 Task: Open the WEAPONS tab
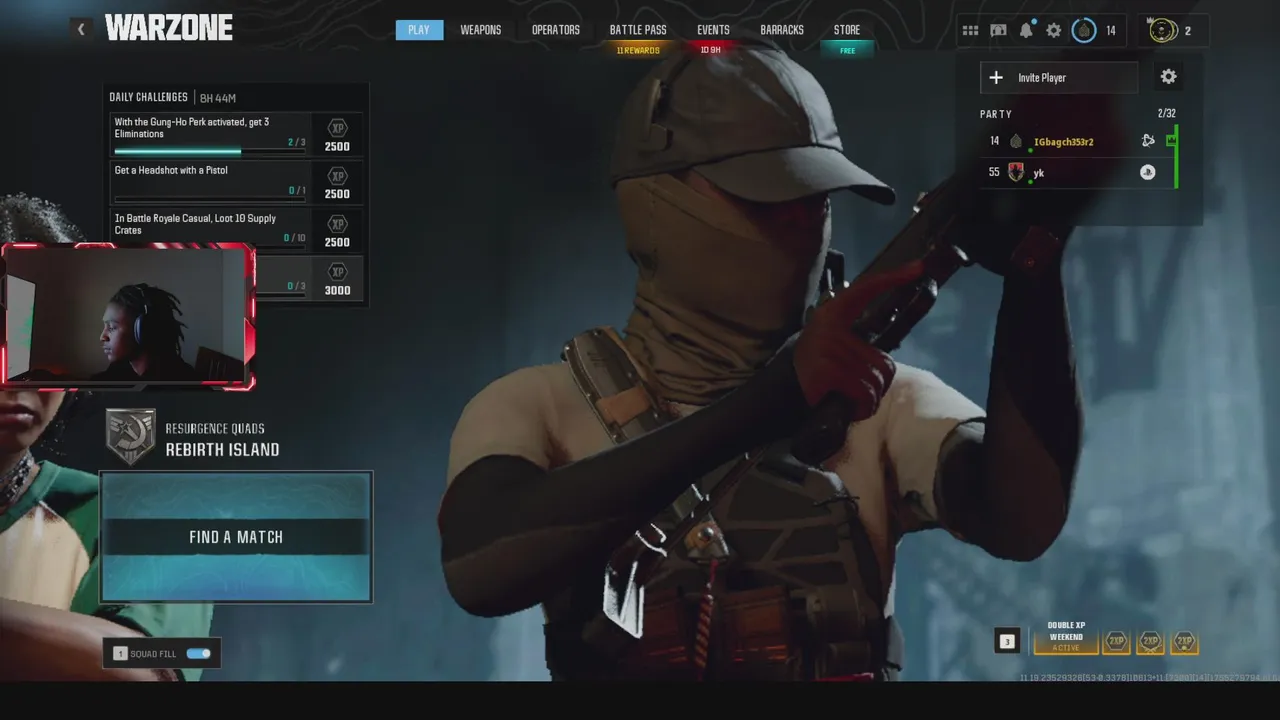click(481, 30)
